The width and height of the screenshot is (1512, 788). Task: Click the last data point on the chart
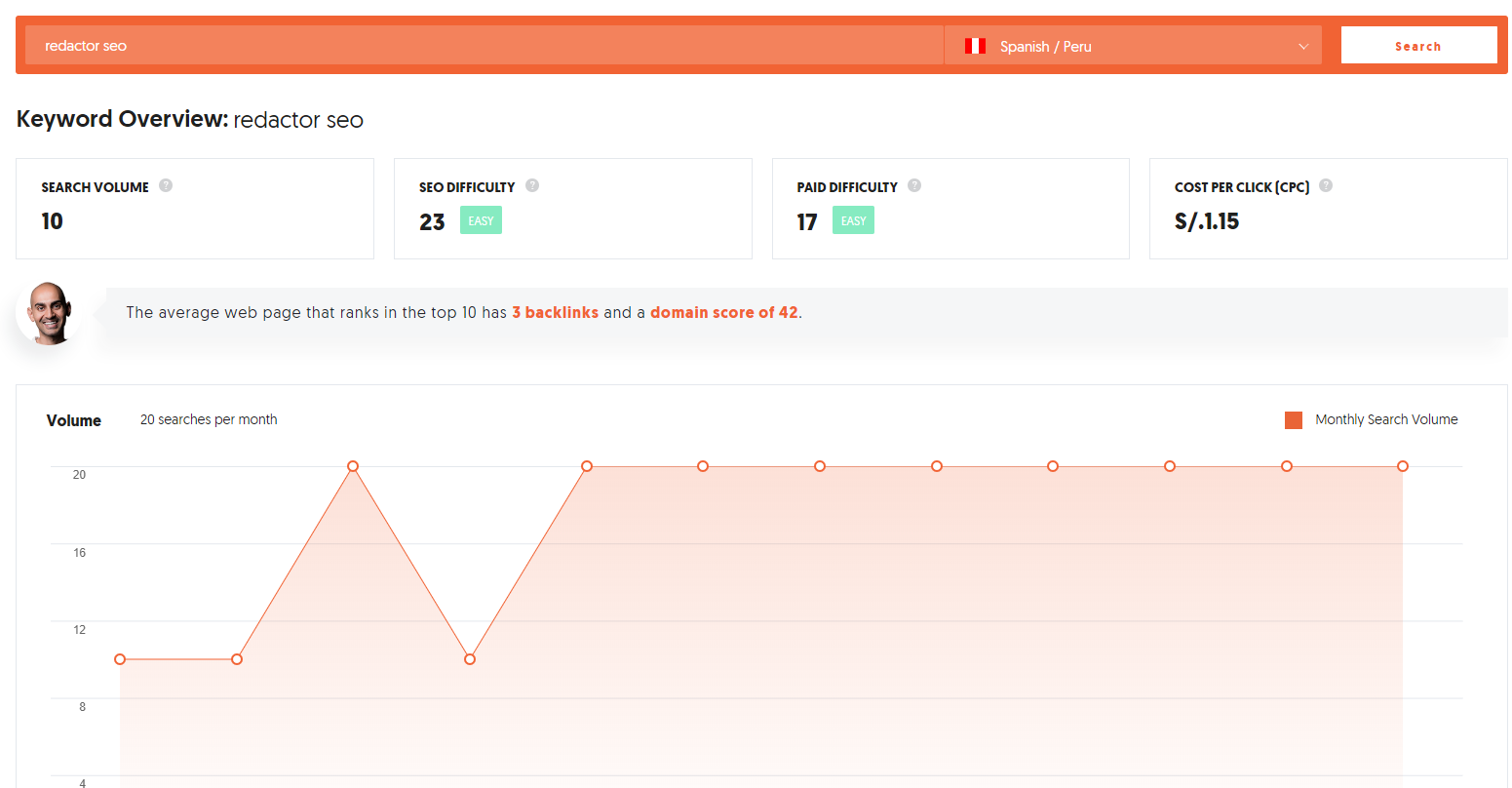(x=1403, y=466)
